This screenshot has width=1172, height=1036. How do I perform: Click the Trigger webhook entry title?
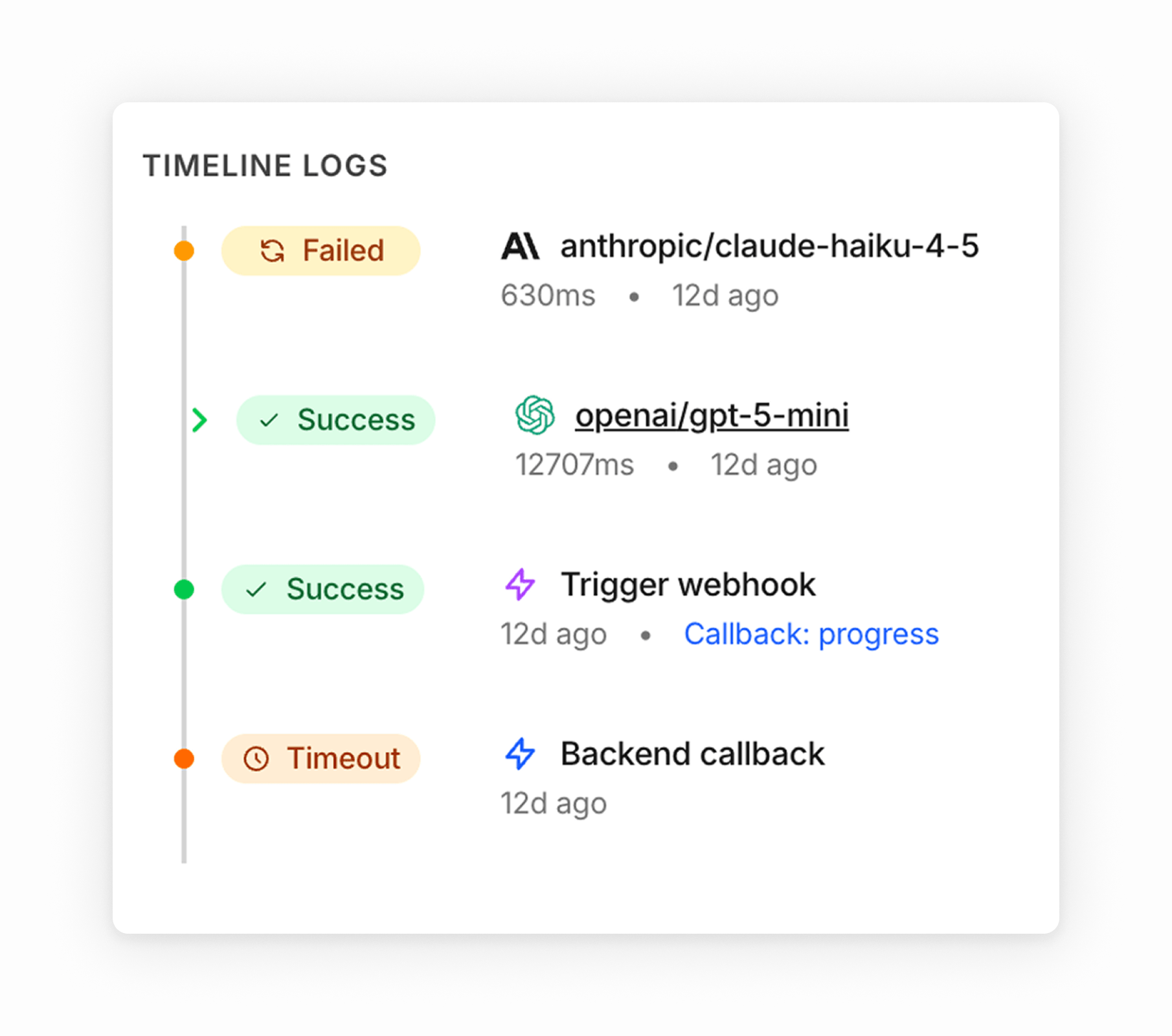(688, 585)
